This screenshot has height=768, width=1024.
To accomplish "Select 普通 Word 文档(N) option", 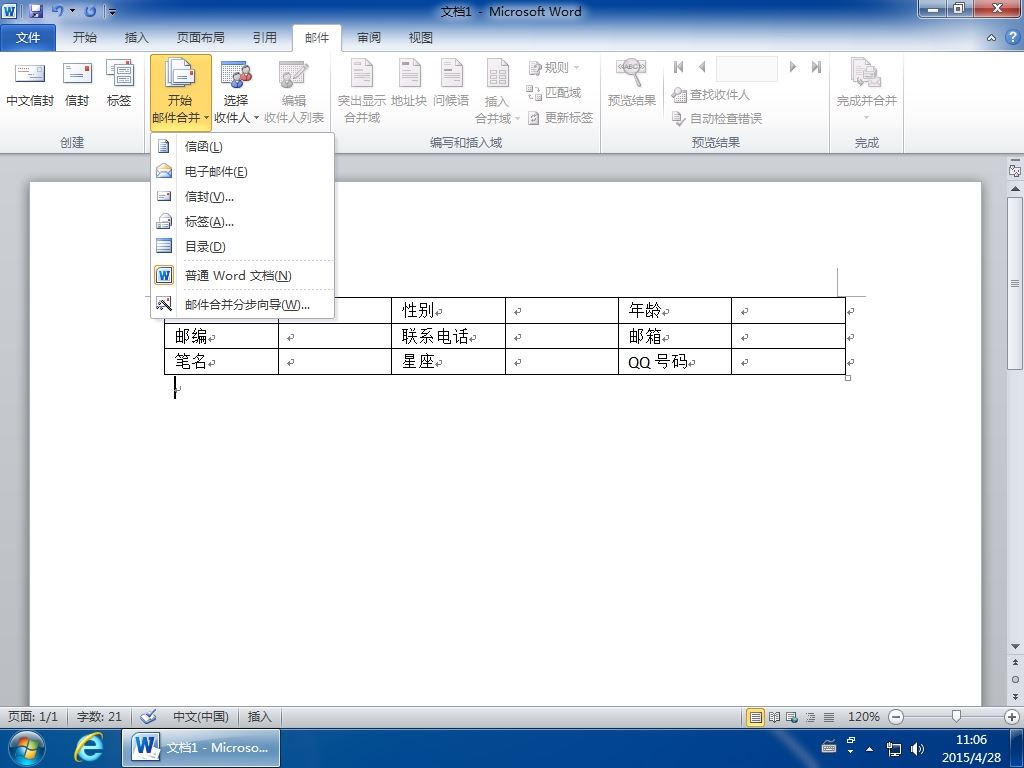I will tap(242, 276).
